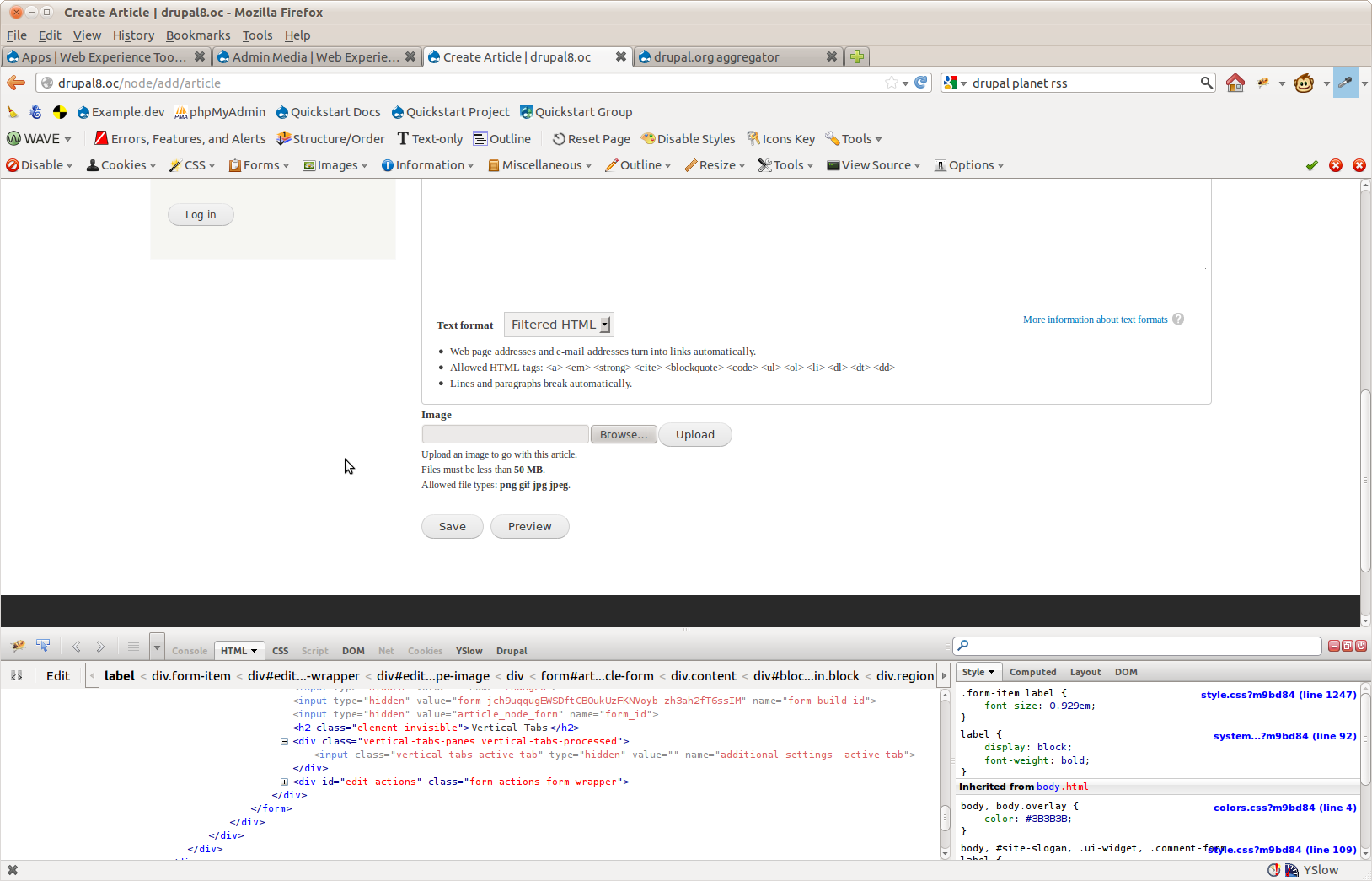
Task: Collapse the vertical-tabs-panes div node
Action: tap(285, 741)
